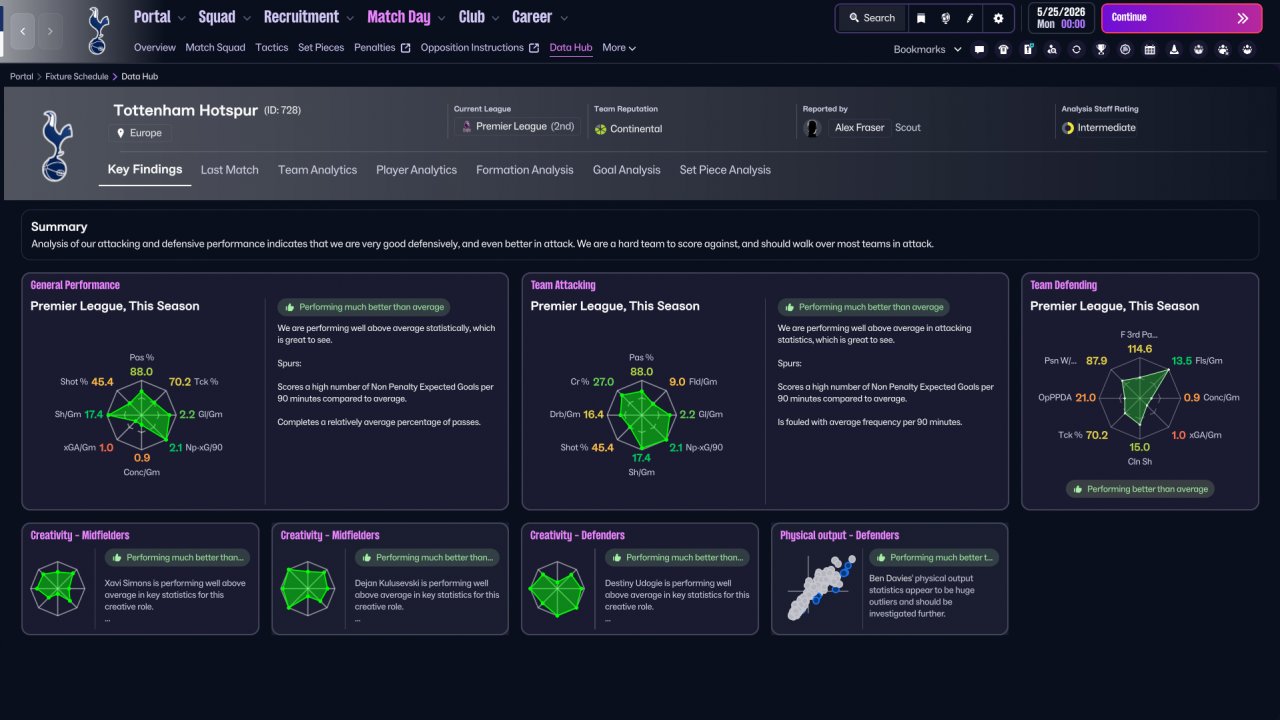Click the Alex Fraser scout avatar
This screenshot has height=720, width=1280.
click(813, 128)
